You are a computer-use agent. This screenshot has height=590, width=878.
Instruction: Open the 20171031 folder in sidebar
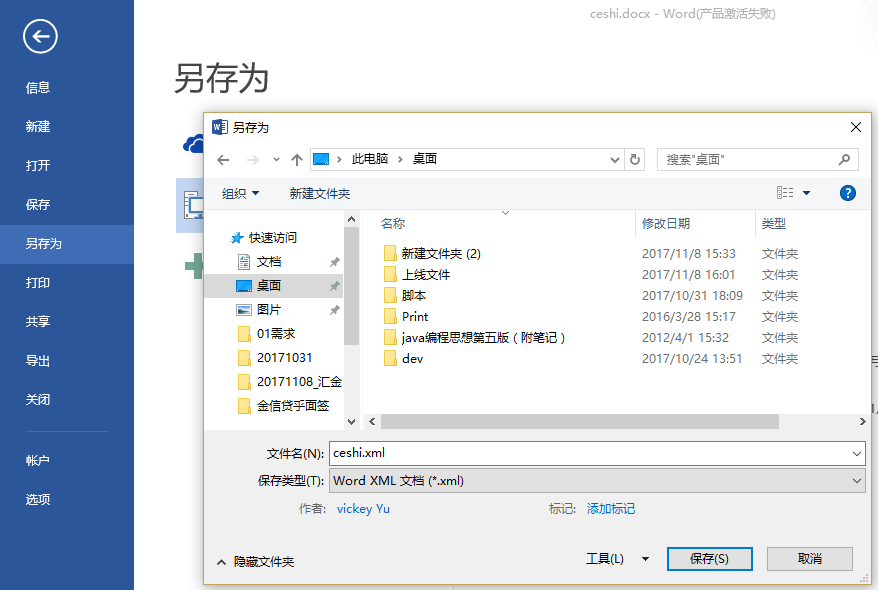[x=275, y=358]
